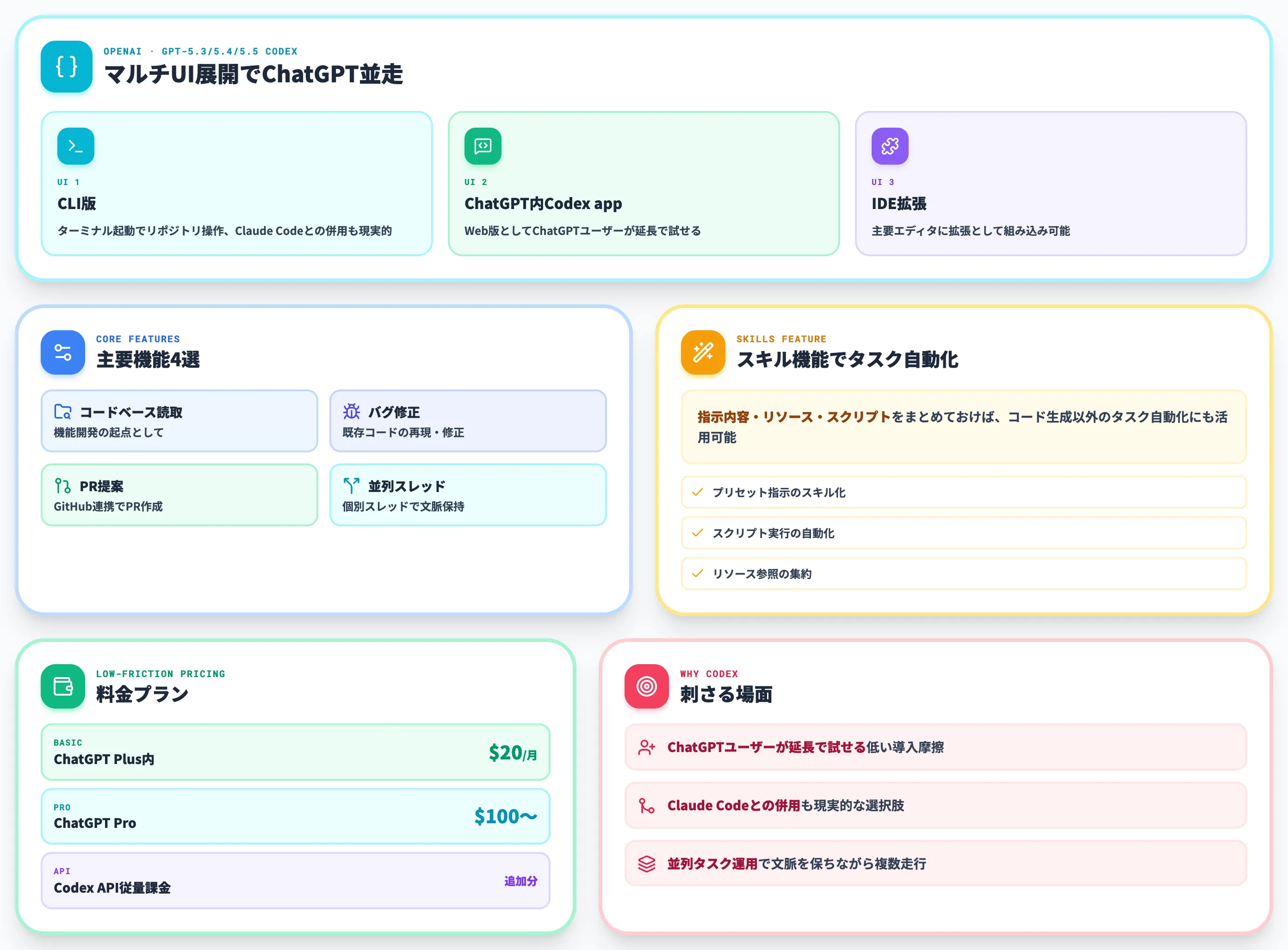Image resolution: width=1288 pixels, height=950 pixels.
Task: Click the コードベース読取 title
Action: tap(130, 412)
